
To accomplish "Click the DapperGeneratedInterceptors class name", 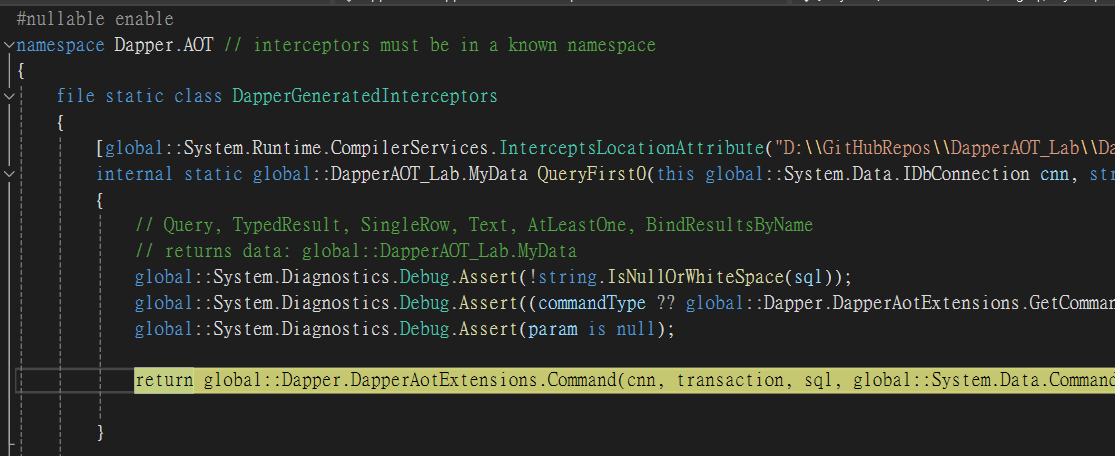I will pos(364,96).
